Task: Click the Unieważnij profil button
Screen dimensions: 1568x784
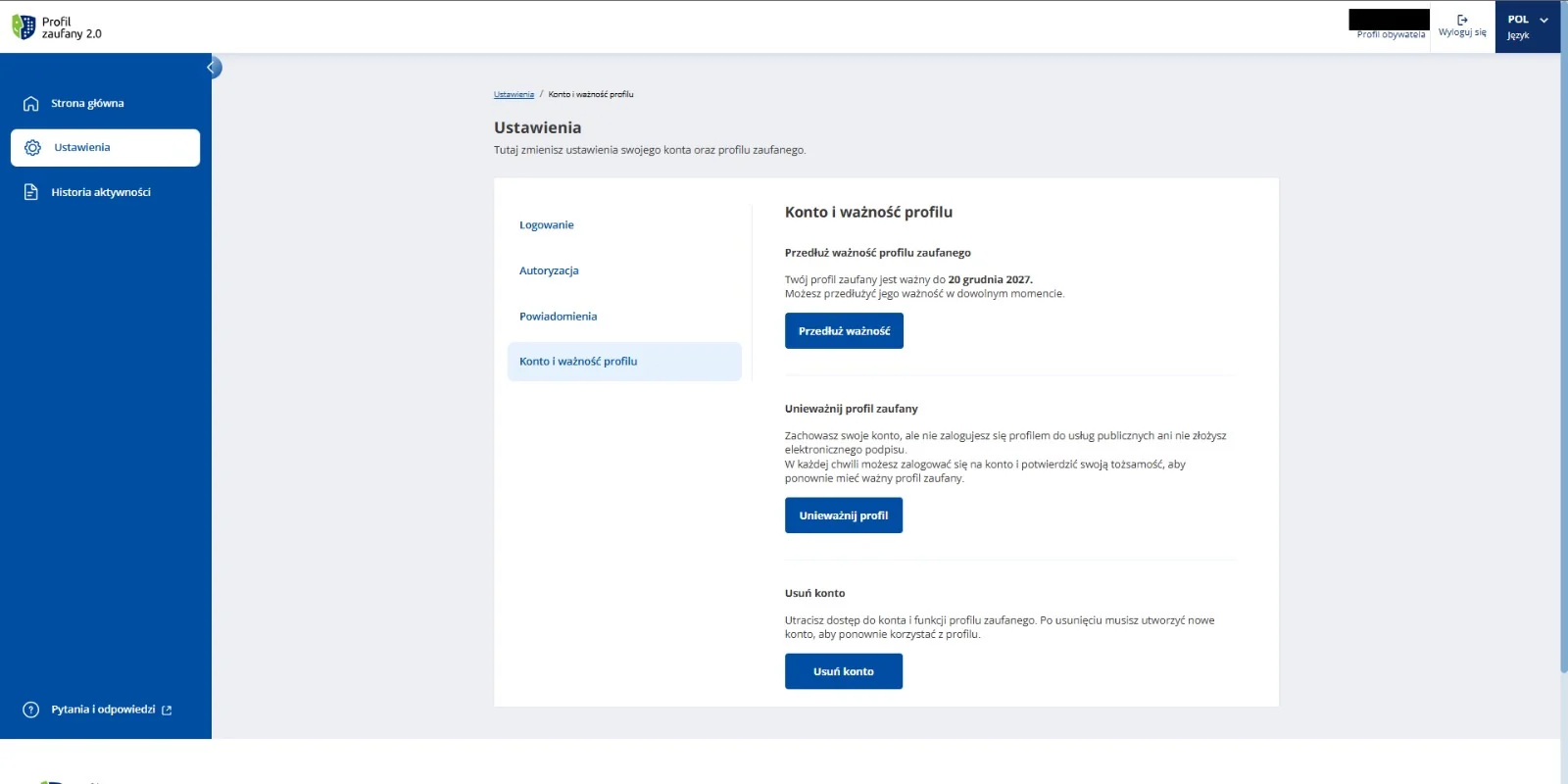Action: click(844, 515)
